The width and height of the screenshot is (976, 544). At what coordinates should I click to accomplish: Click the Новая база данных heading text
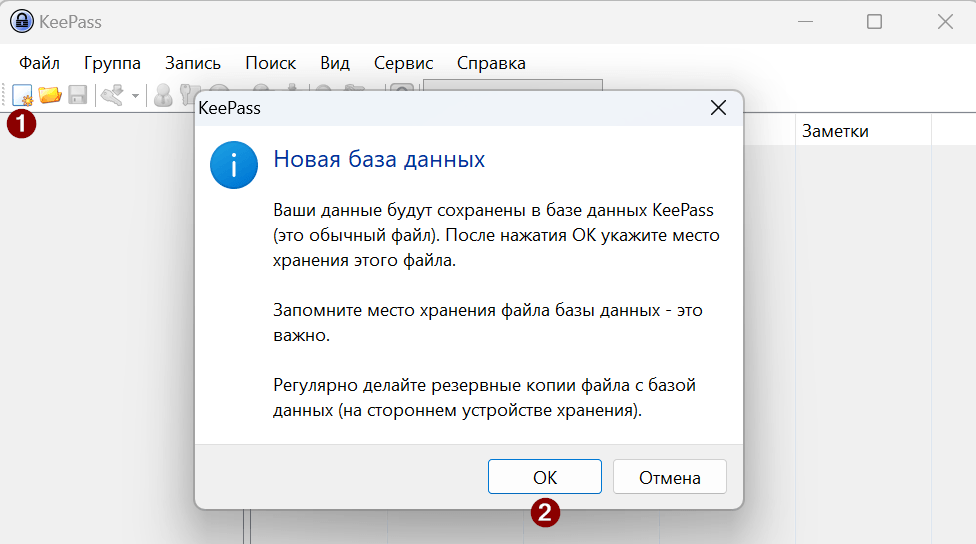[379, 159]
